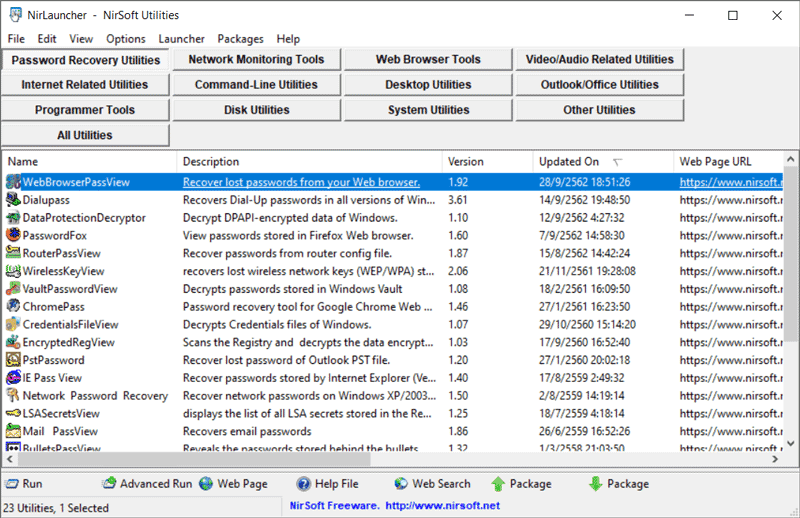Click the RouterPassView icon
This screenshot has width=800, height=518.
point(13,253)
